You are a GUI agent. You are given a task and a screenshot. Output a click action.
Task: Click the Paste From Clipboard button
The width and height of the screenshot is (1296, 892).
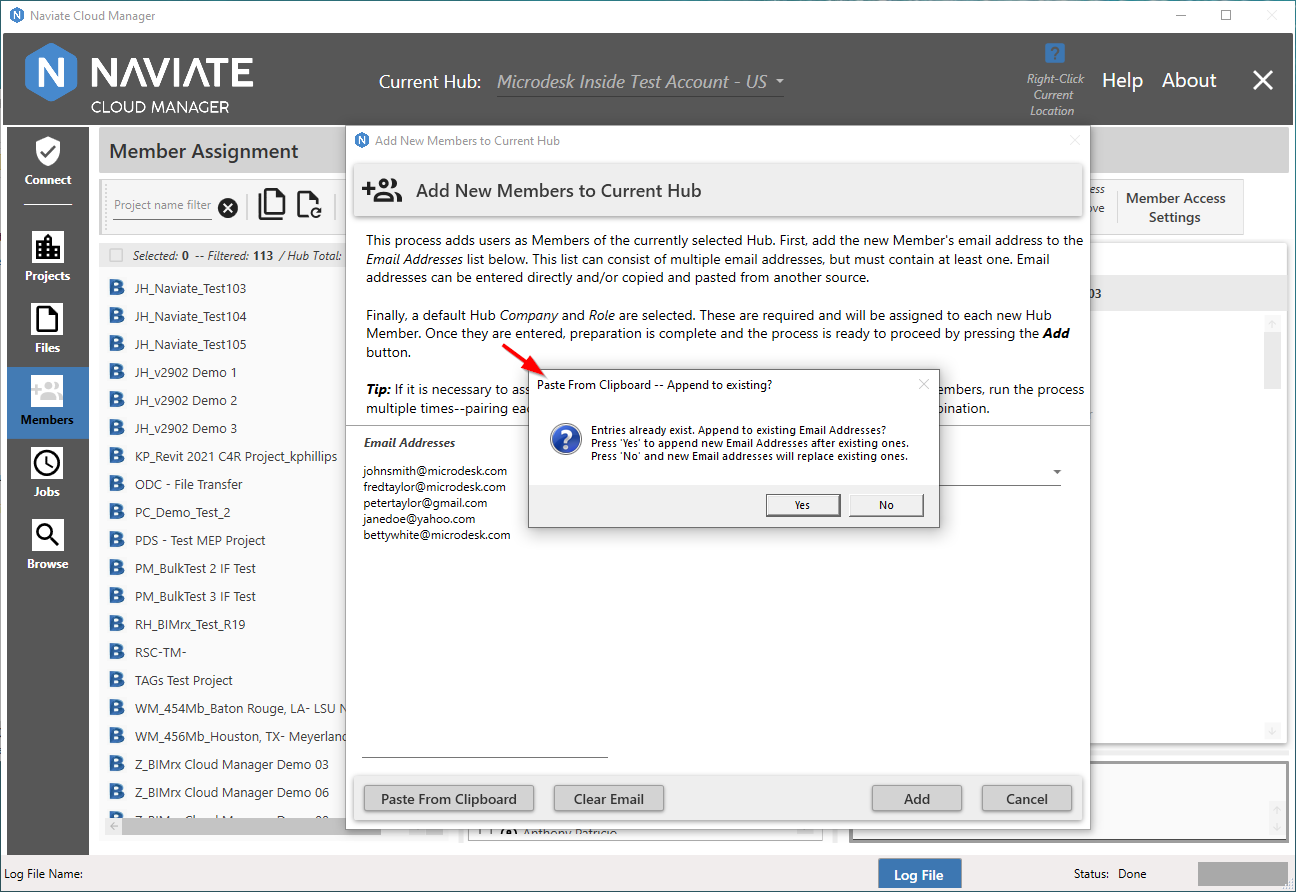[449, 799]
